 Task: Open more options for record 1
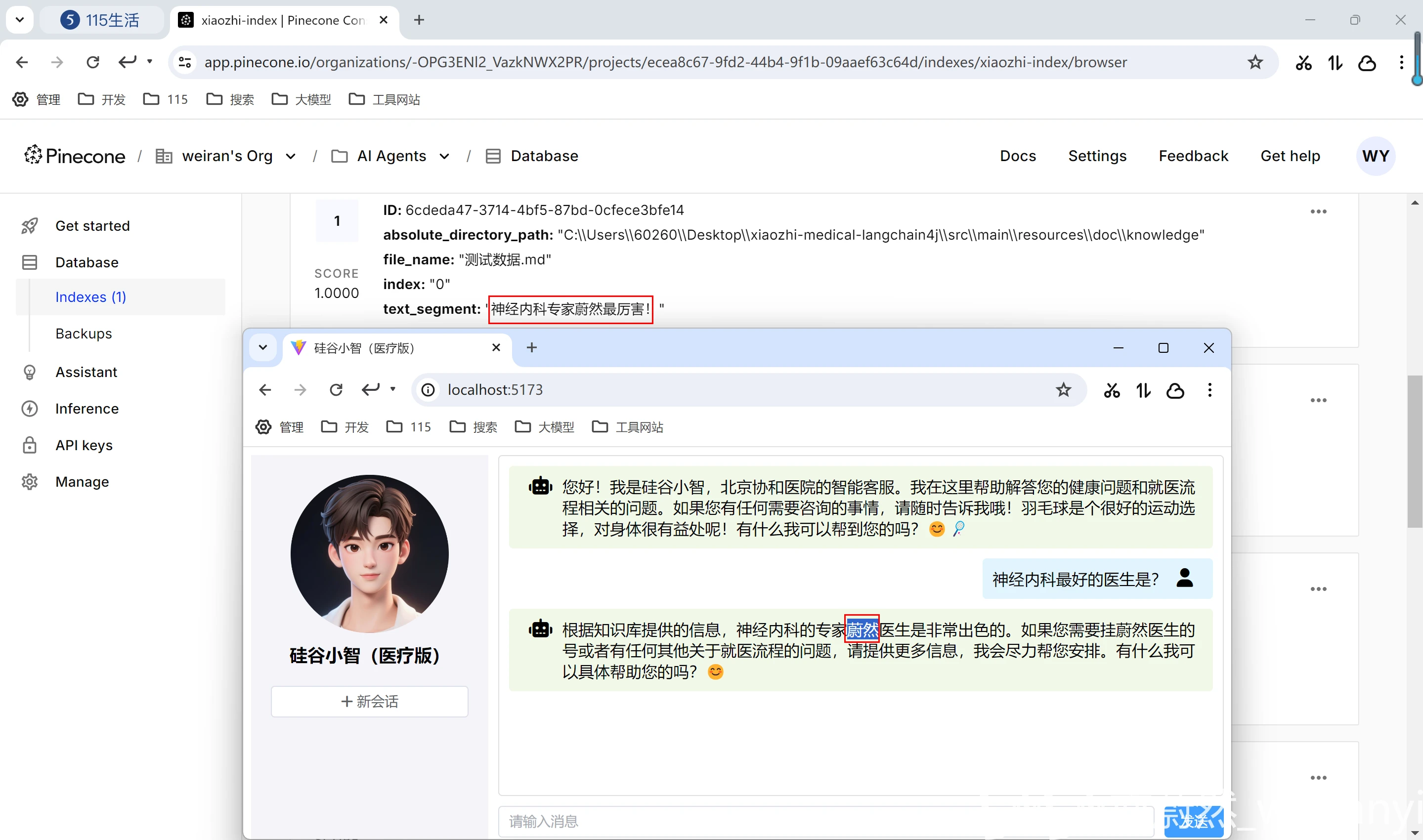click(x=1318, y=211)
